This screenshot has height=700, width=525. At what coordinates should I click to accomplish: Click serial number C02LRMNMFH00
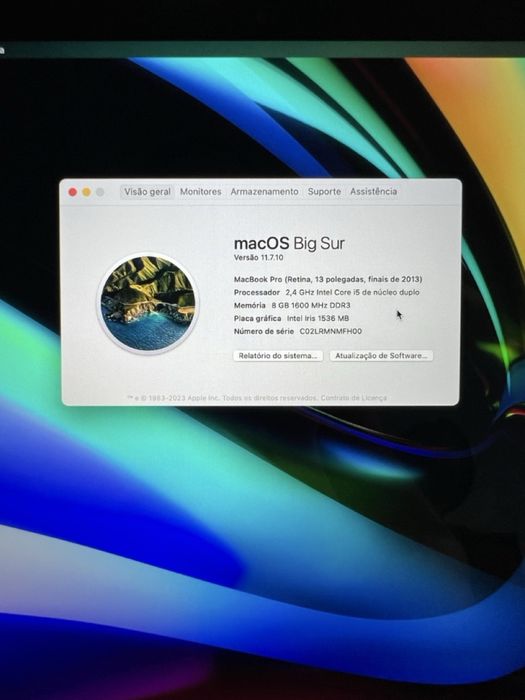coord(330,331)
